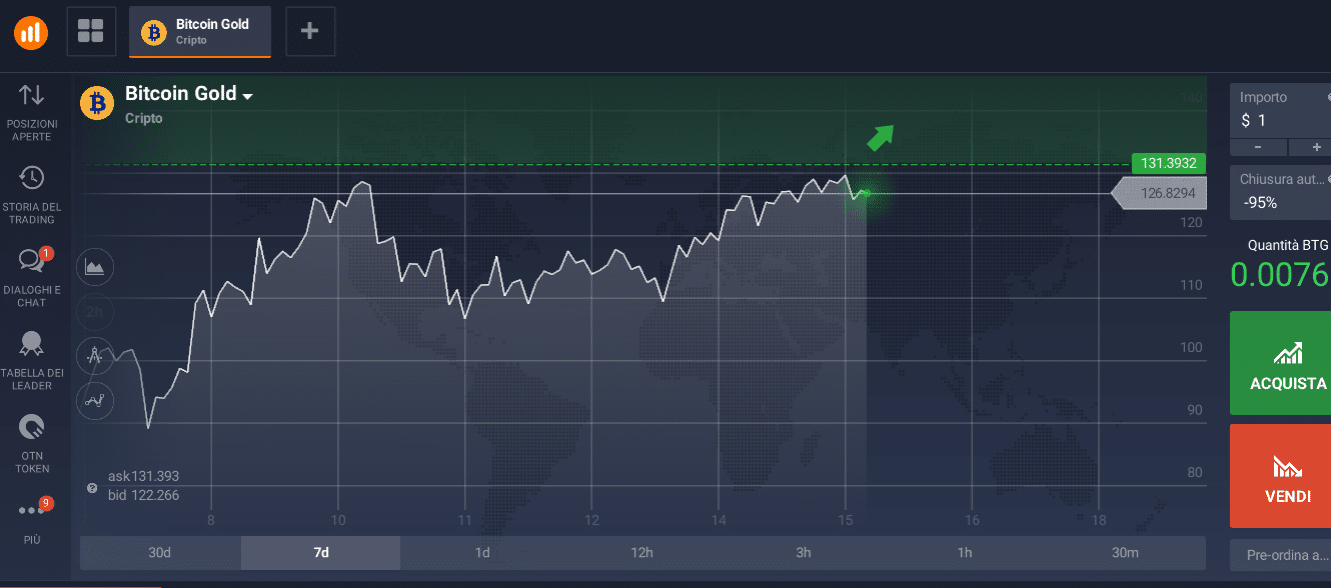Screen dimensions: 1331x588
Task: Switch to the 1d timeframe
Action: 482,553
